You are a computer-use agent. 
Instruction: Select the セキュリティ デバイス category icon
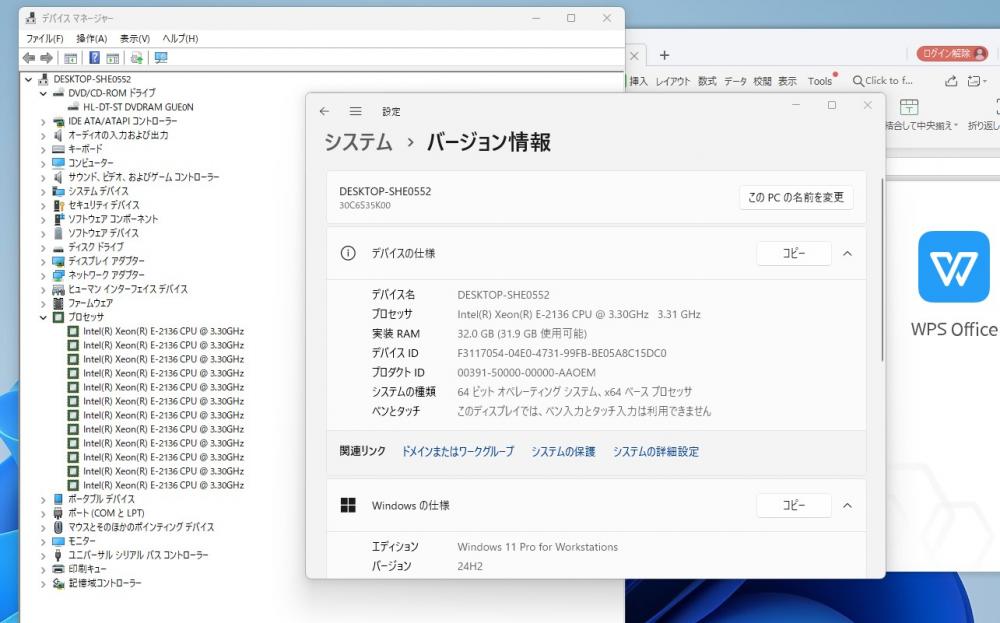click(x=58, y=205)
